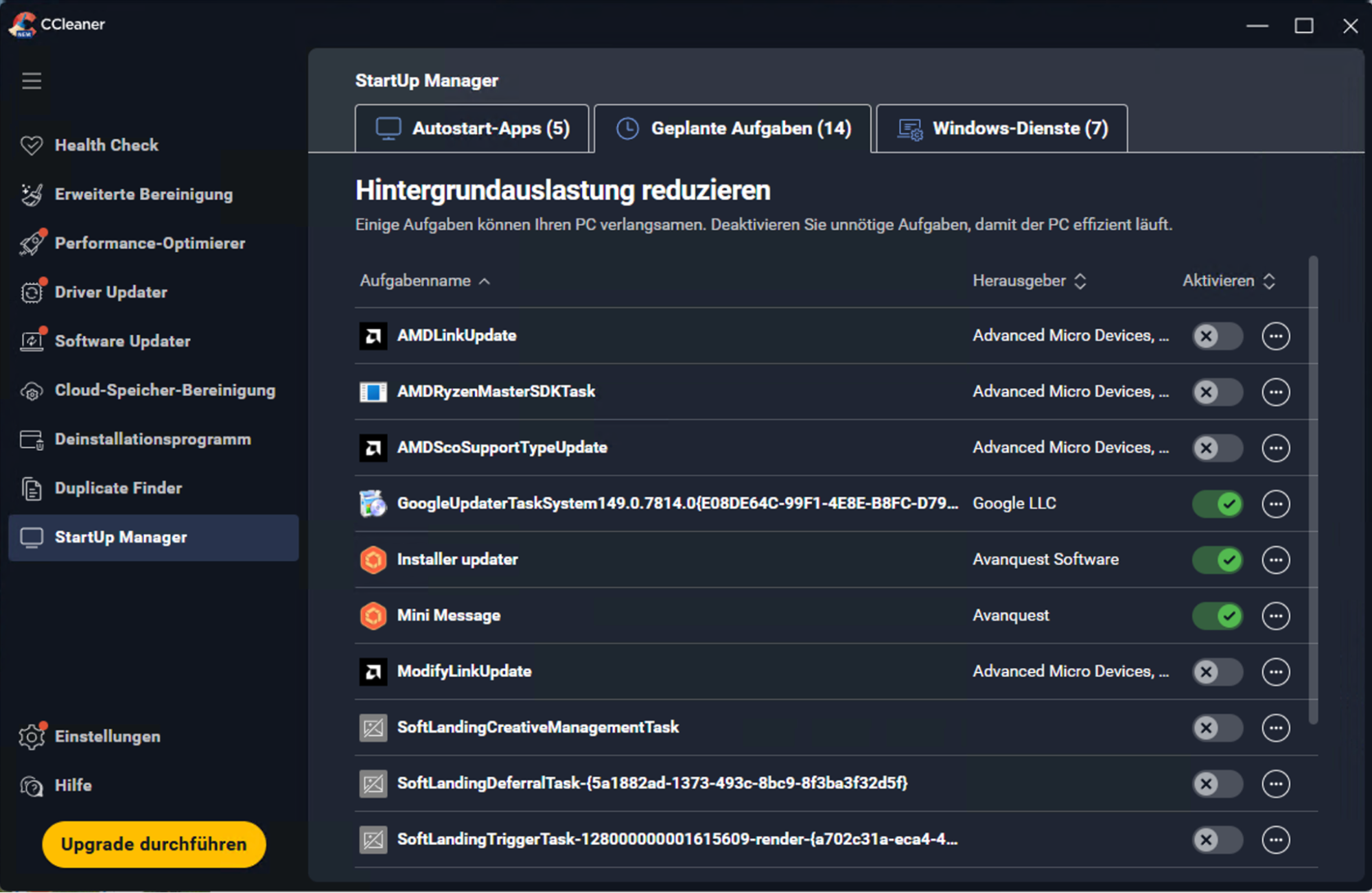
Task: Select Geplante Aufgaben (14) tab
Action: tap(733, 128)
